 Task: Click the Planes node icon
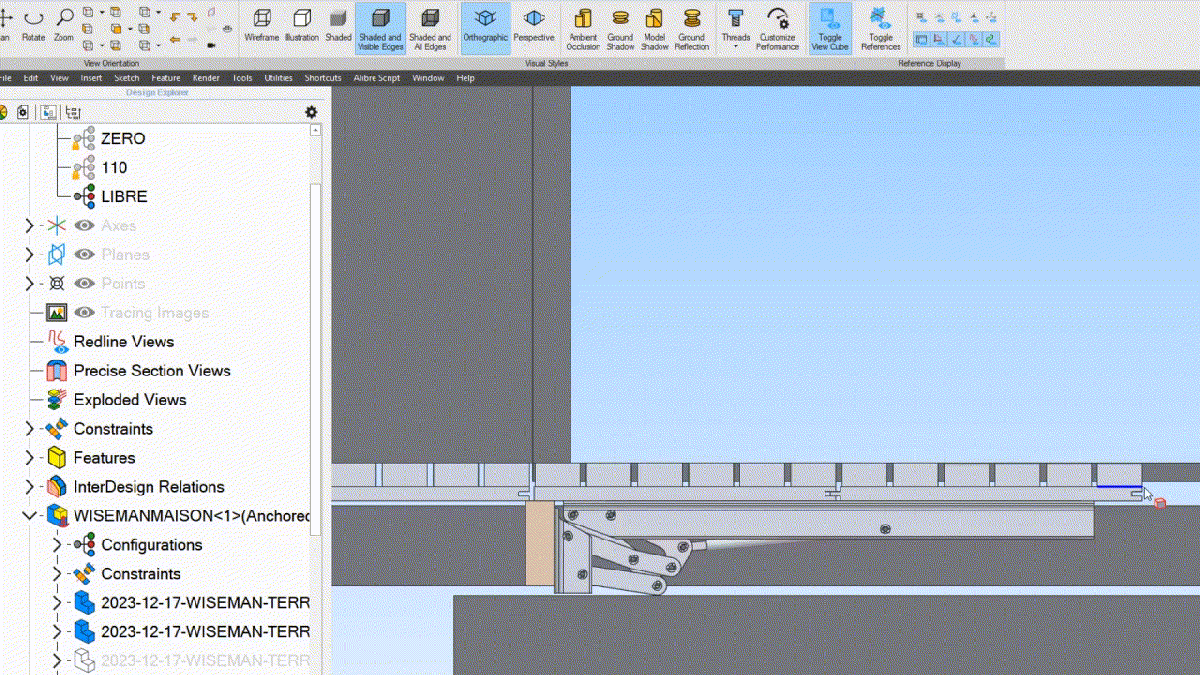[56, 255]
